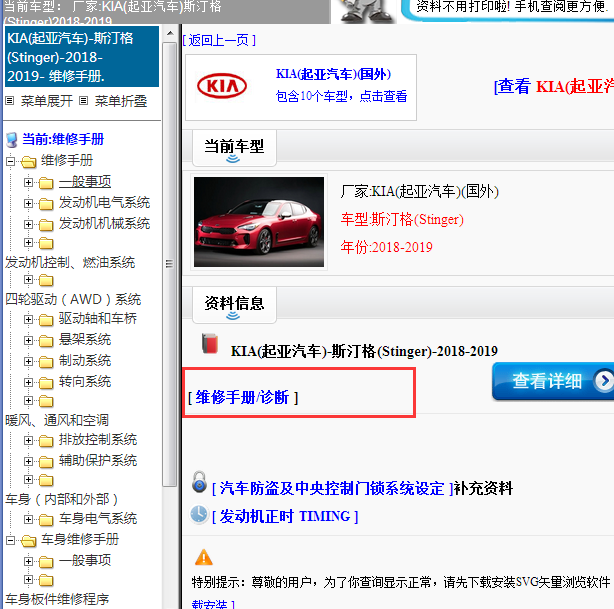Expand the 发动机电气系统 node
This screenshot has height=609, width=614.
28,203
